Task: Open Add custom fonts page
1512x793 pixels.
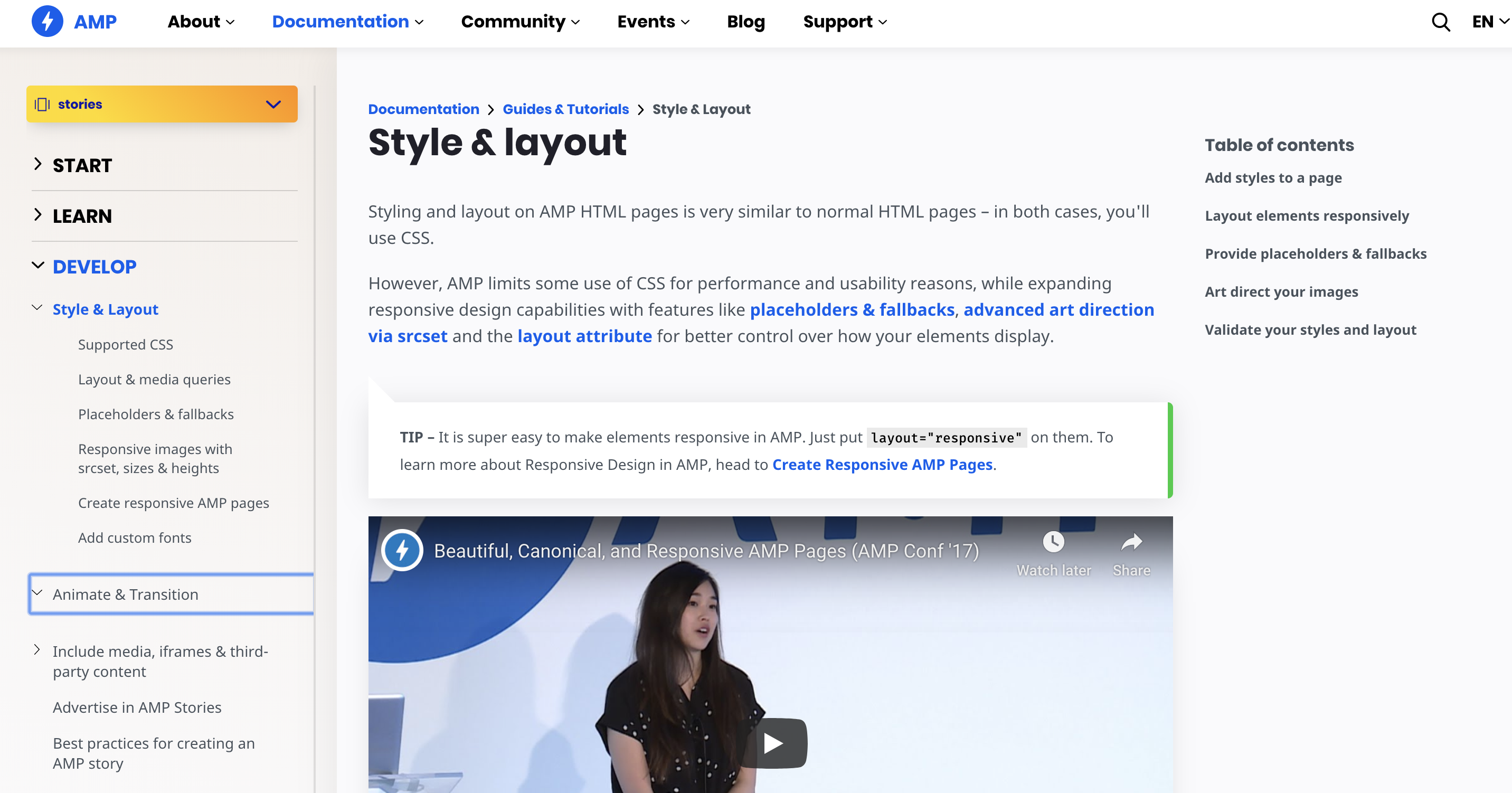Action: [135, 537]
